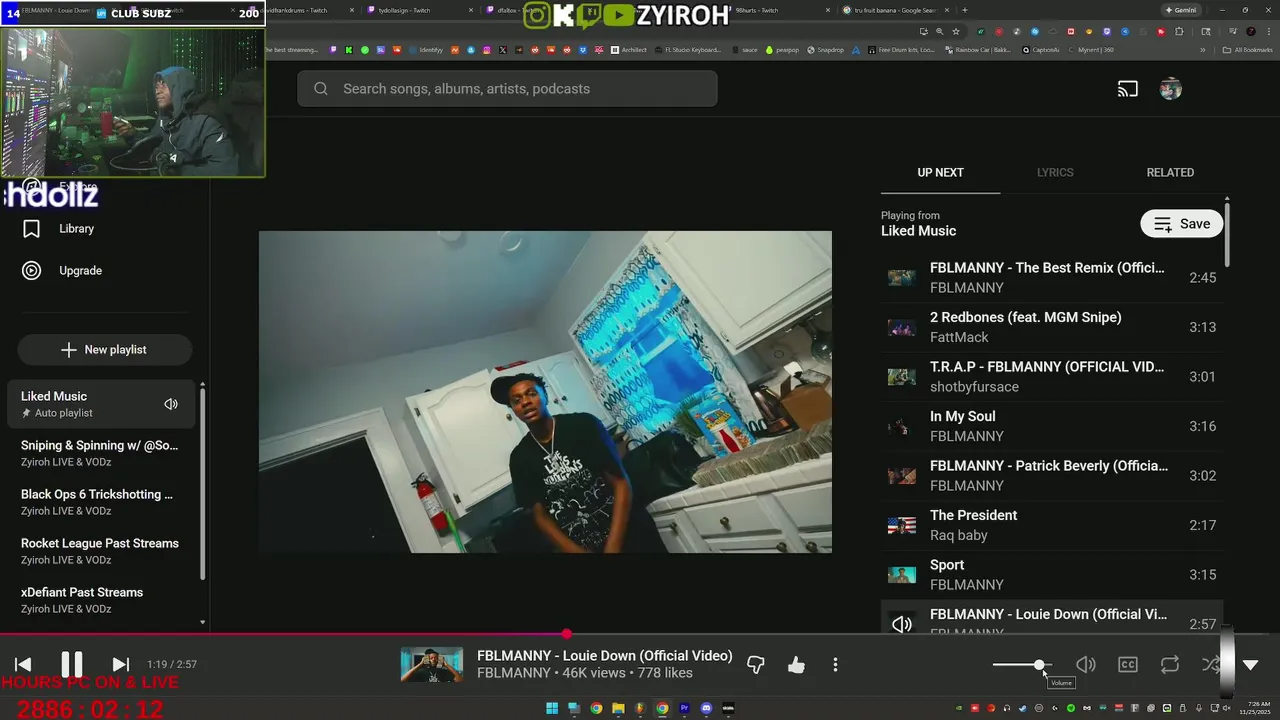Open Discord from the taskbar
1280x720 pixels.
(706, 709)
